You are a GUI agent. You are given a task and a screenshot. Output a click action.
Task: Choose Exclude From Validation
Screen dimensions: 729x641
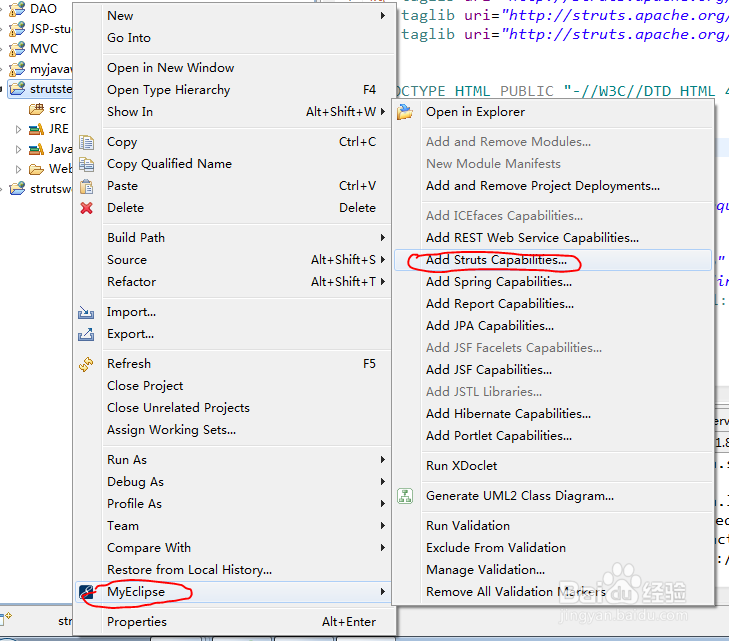553,548
